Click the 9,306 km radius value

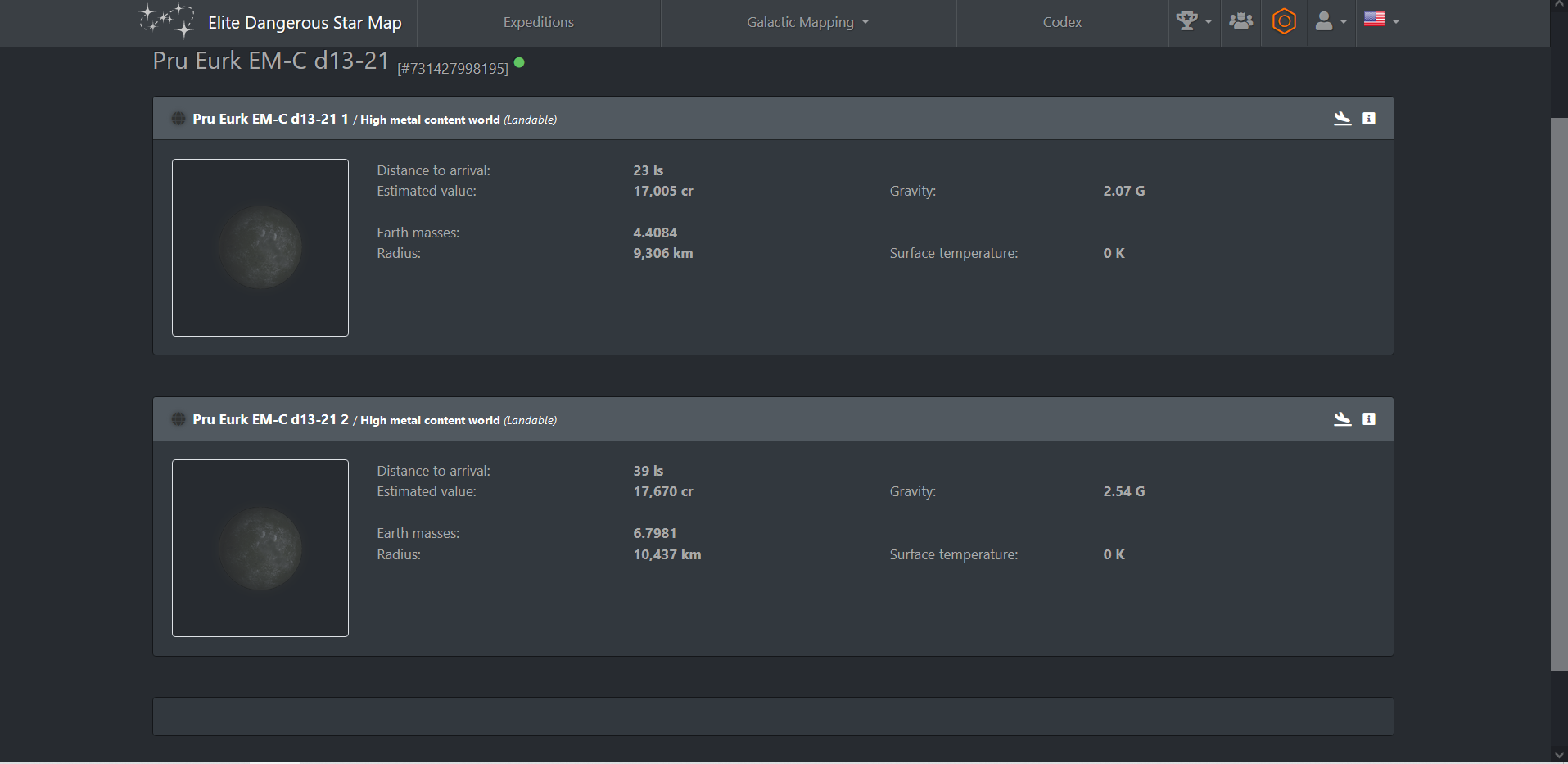[663, 253]
